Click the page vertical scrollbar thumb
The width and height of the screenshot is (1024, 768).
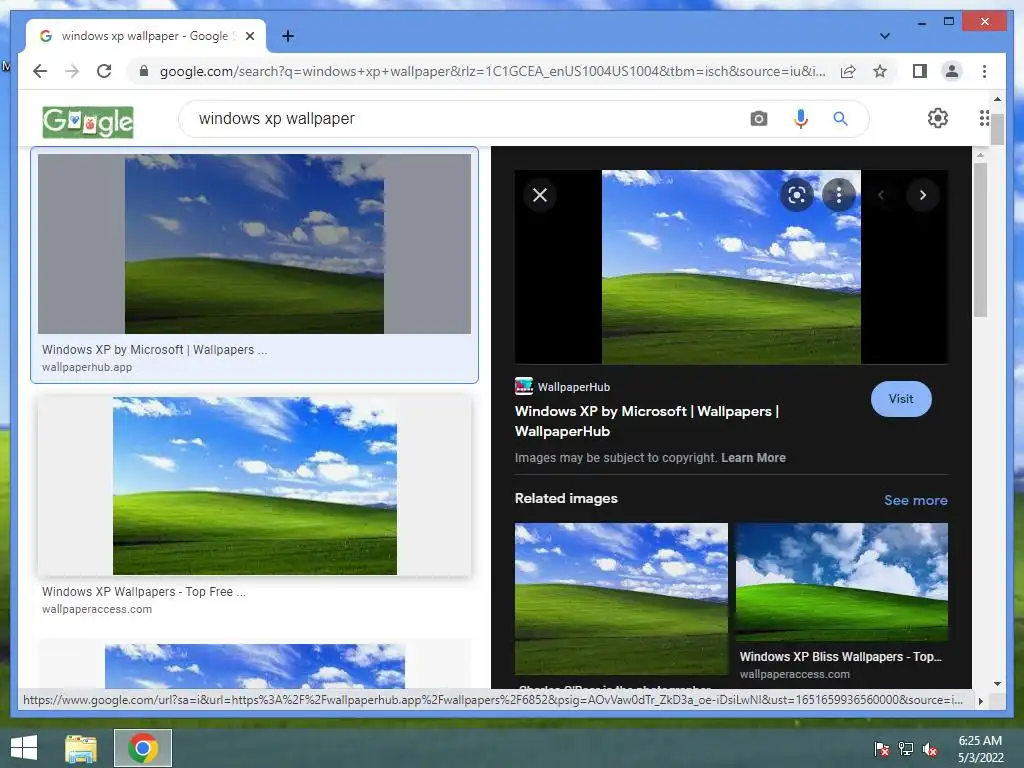(997, 129)
